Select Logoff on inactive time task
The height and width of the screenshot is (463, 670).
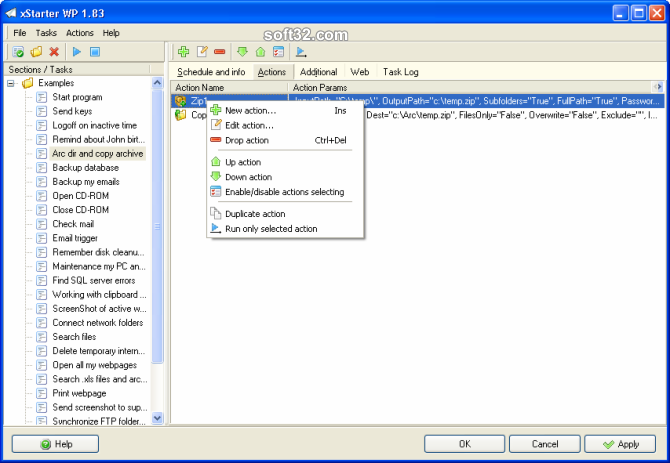94,125
